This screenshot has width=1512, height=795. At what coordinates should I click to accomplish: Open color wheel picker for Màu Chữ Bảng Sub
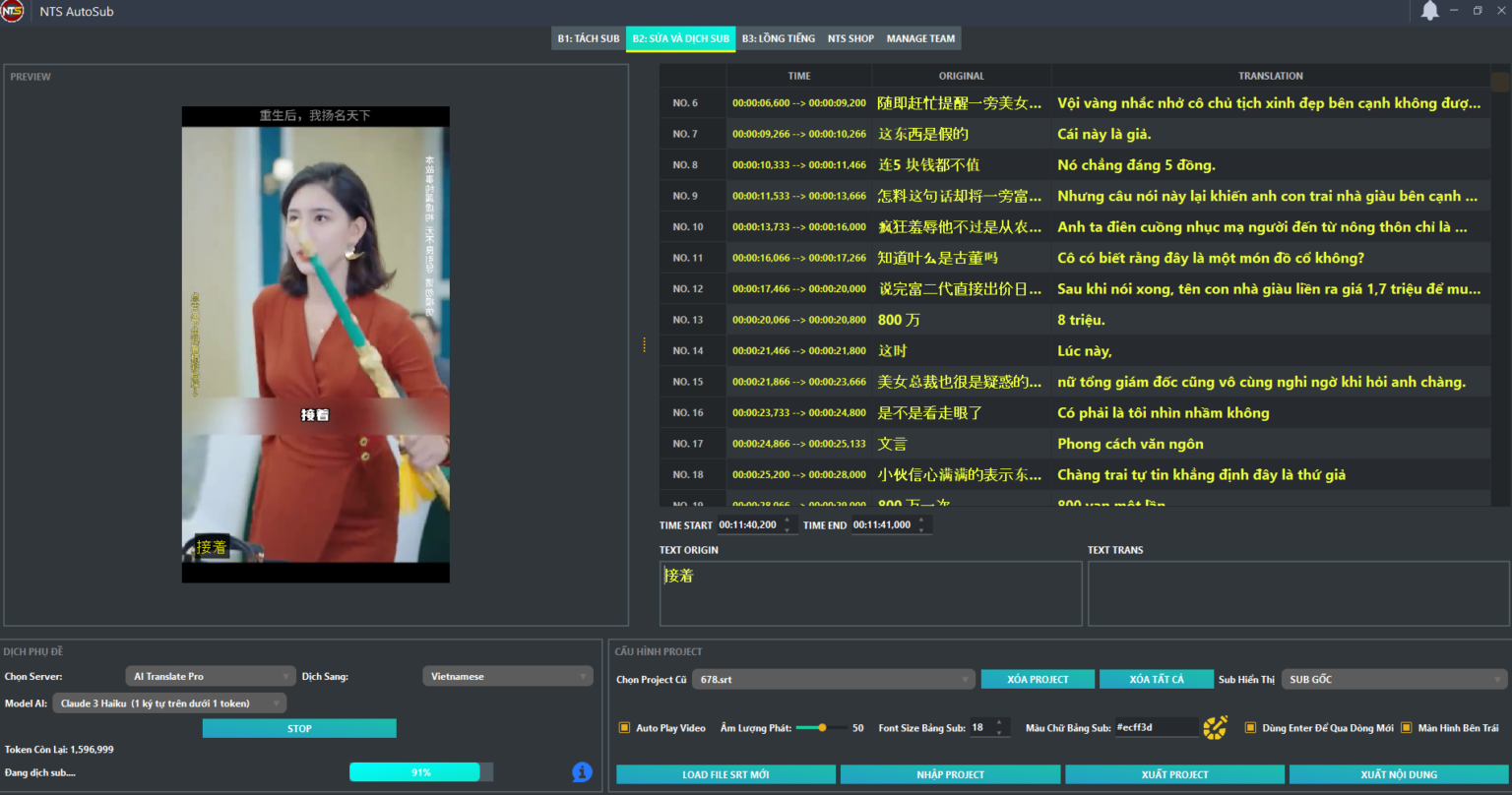coord(1215,726)
